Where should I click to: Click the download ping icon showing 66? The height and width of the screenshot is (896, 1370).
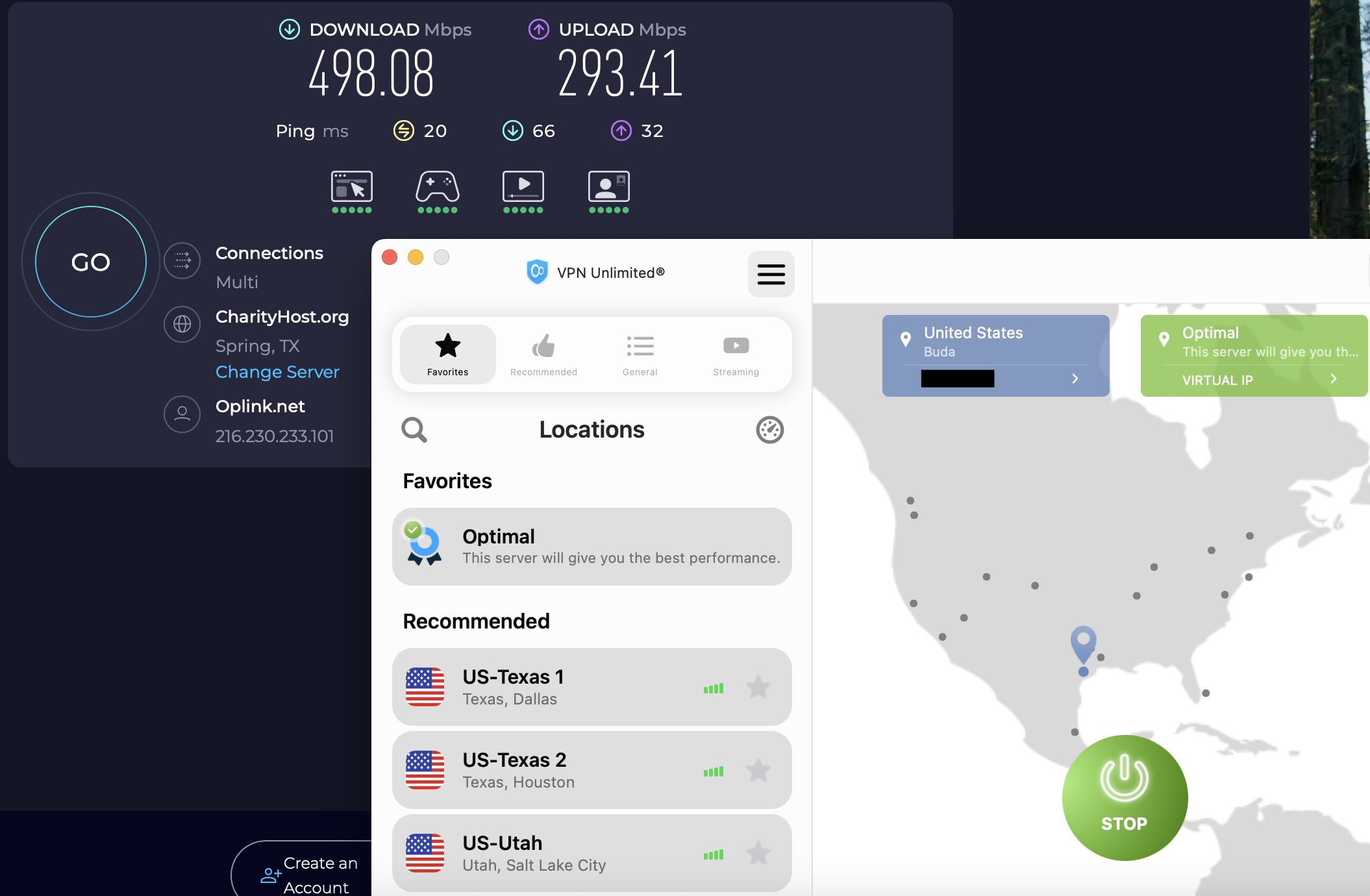tap(513, 131)
